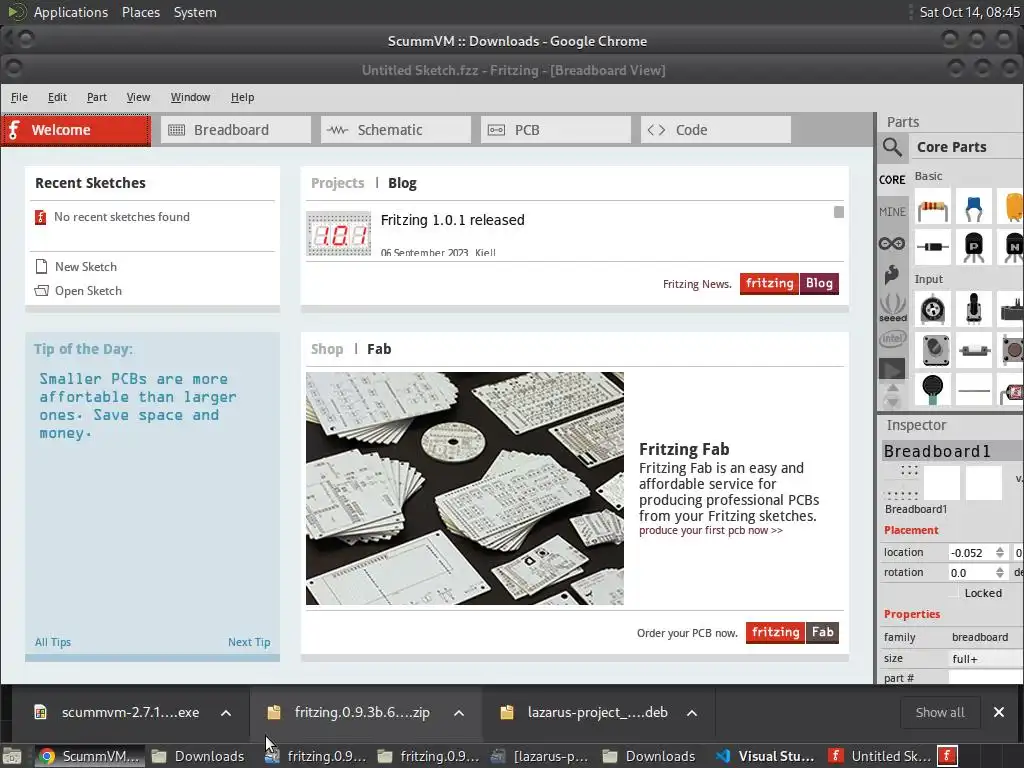Screen dimensions: 1024x768
Task: Pick the diode part
Action: [933, 247]
